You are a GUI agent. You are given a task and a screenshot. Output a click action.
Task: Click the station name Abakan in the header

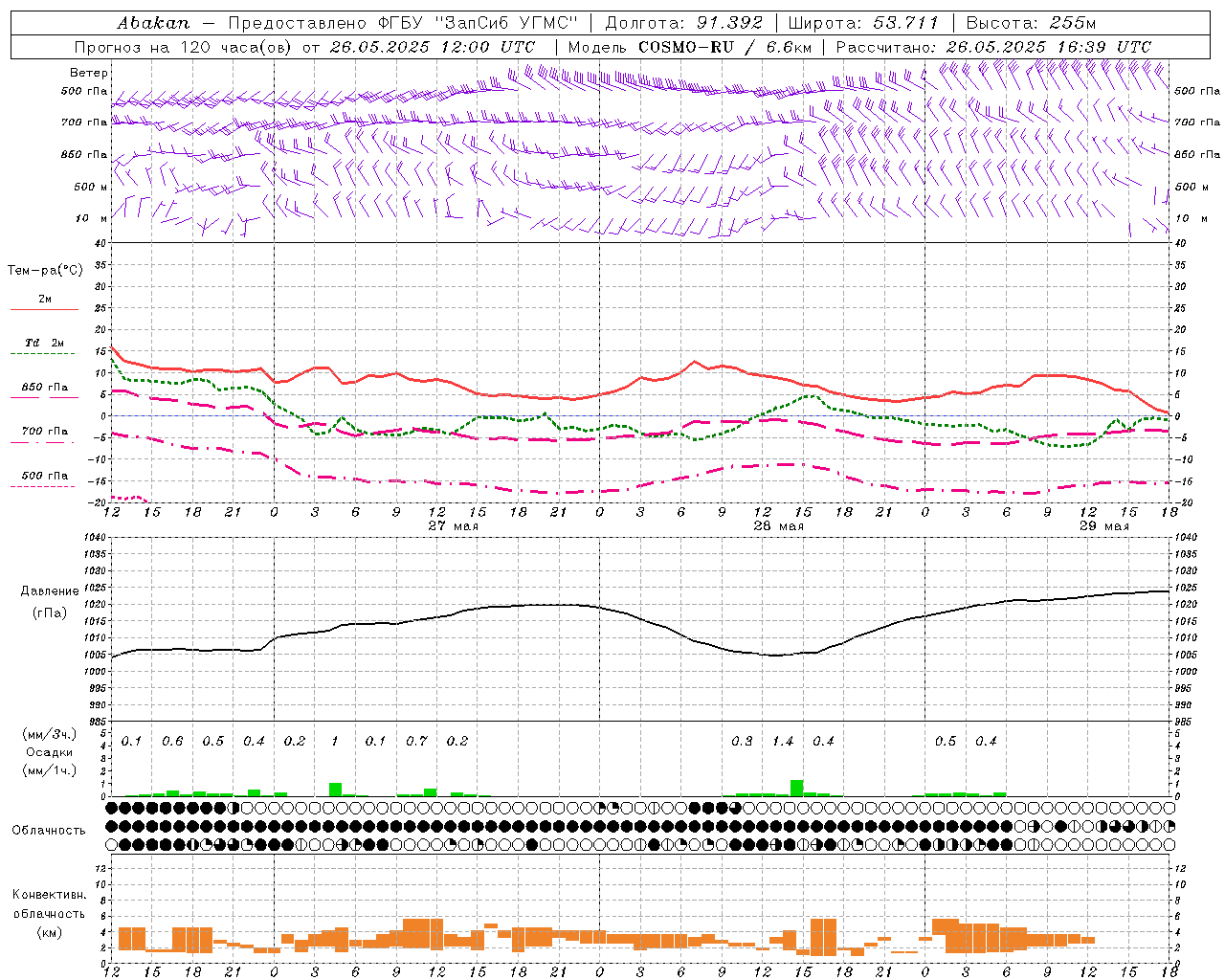[x=153, y=23]
